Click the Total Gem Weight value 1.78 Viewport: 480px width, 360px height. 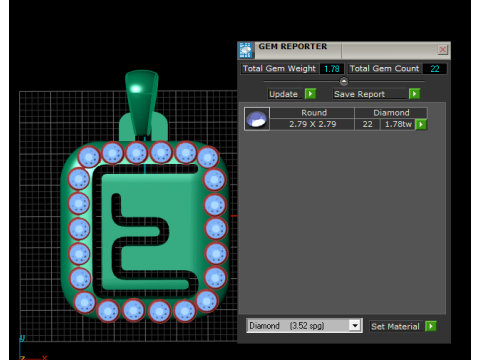click(332, 69)
